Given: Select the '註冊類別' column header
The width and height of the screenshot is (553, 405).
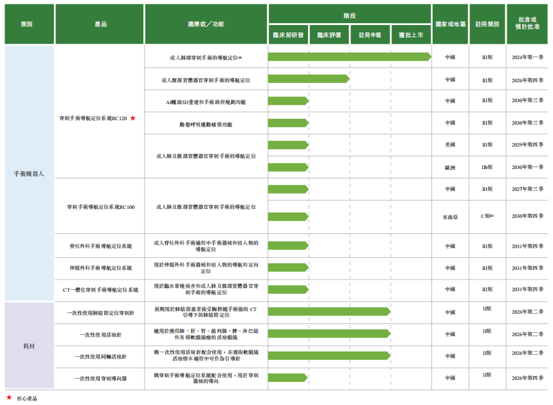Looking at the screenshot, I should (487, 24).
